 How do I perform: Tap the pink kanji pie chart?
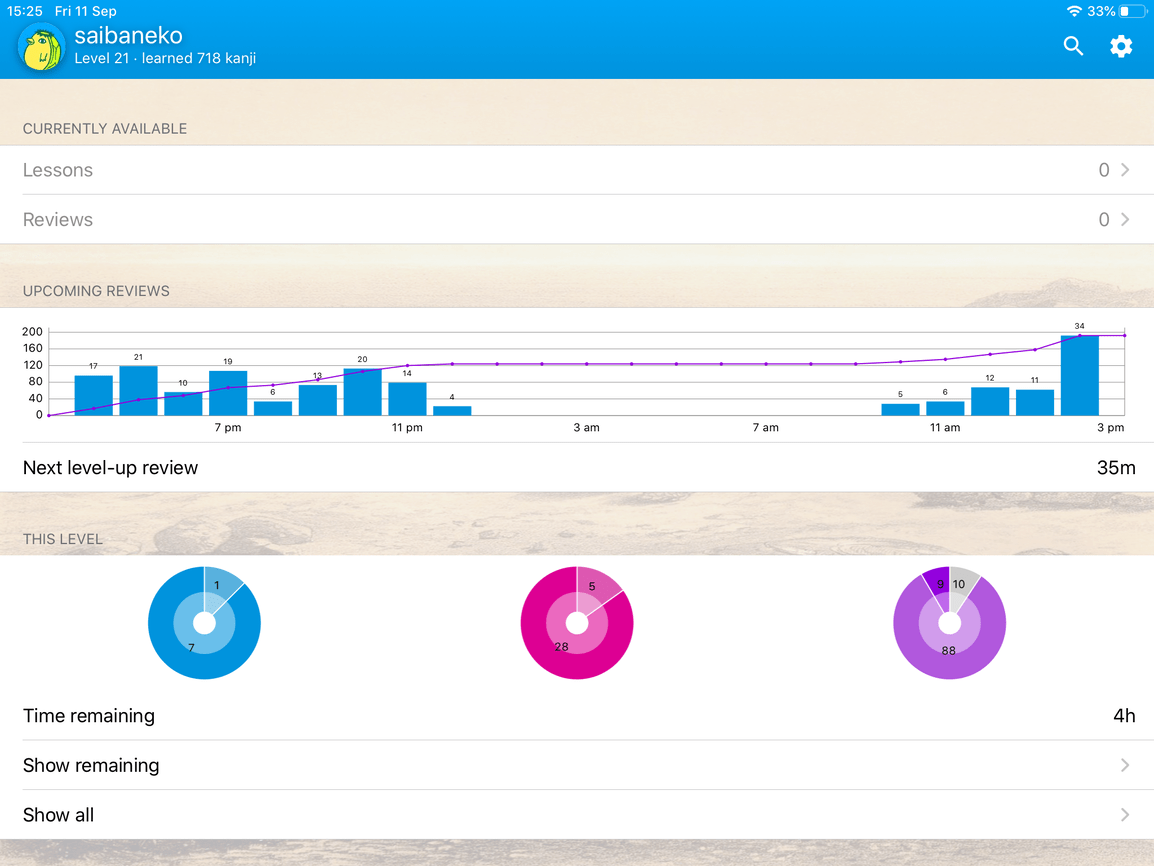[x=577, y=622]
